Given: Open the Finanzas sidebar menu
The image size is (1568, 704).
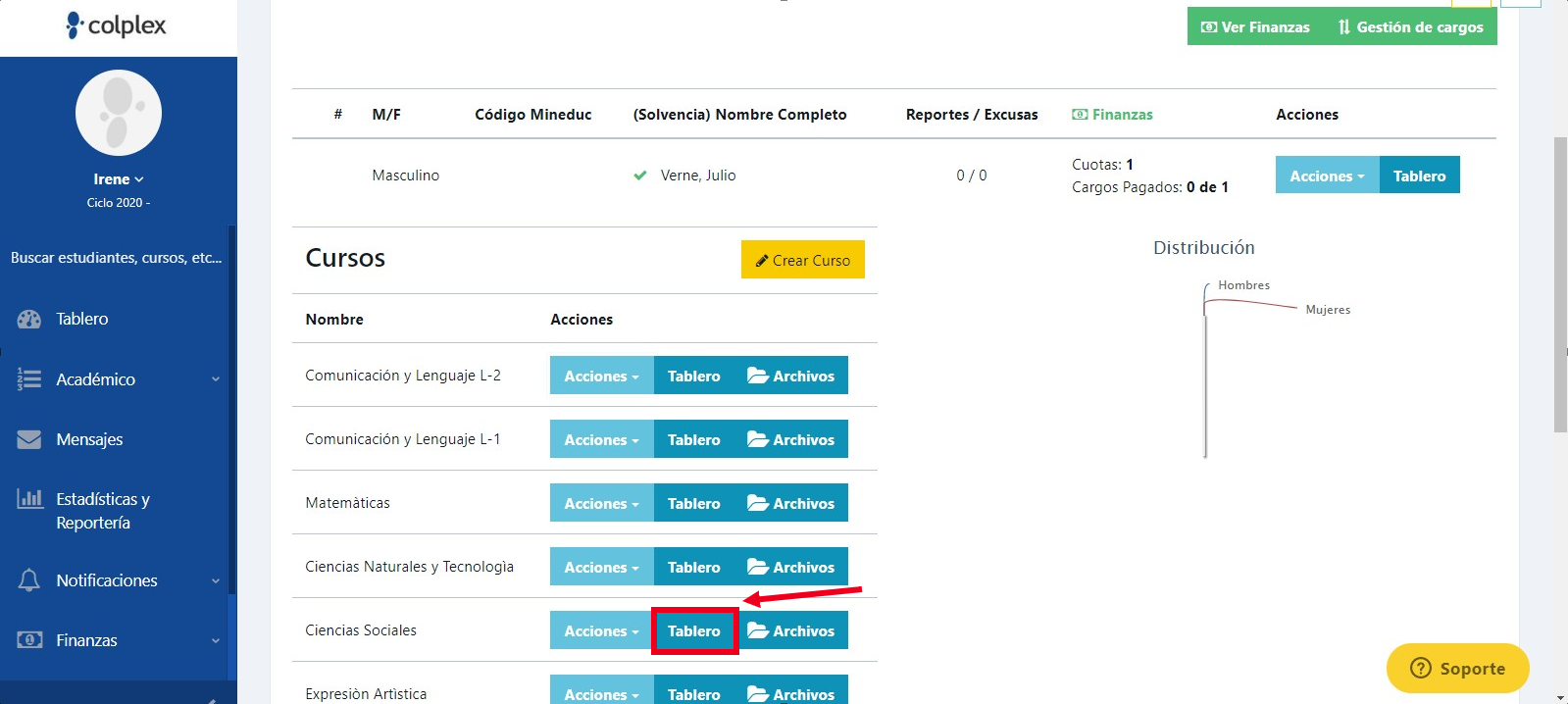Looking at the screenshot, I should coord(86,640).
